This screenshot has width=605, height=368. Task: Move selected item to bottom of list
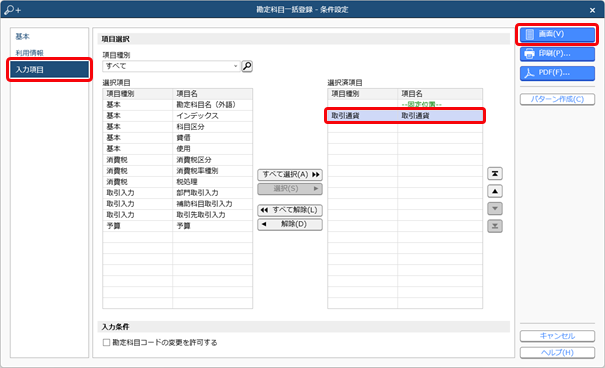tap(495, 226)
